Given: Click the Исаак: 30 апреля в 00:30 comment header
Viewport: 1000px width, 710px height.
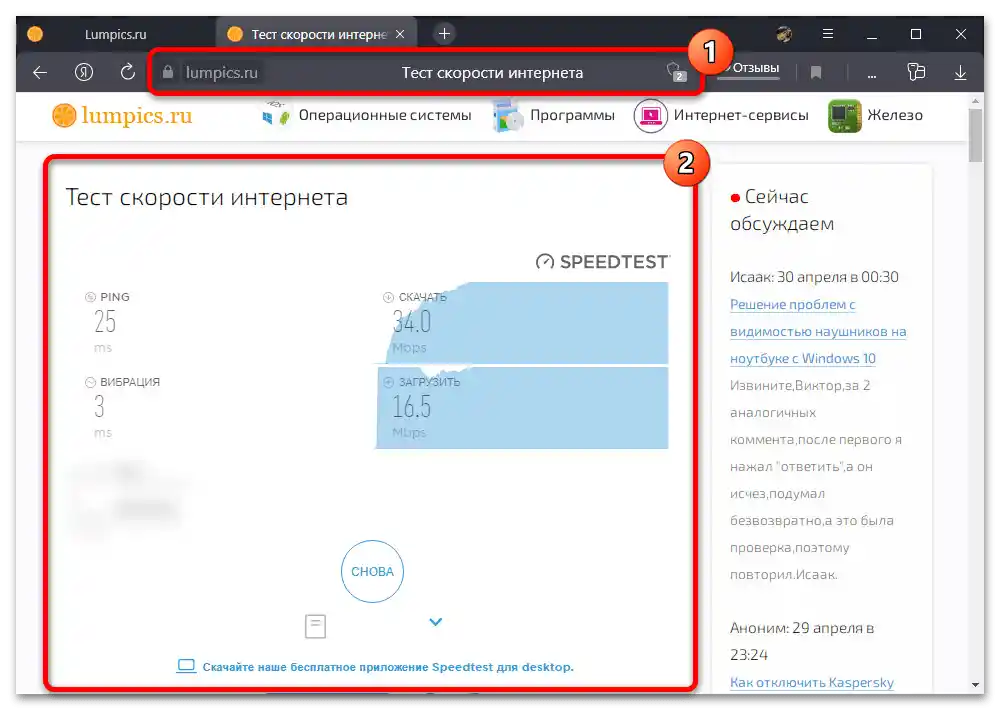Looking at the screenshot, I should point(814,277).
